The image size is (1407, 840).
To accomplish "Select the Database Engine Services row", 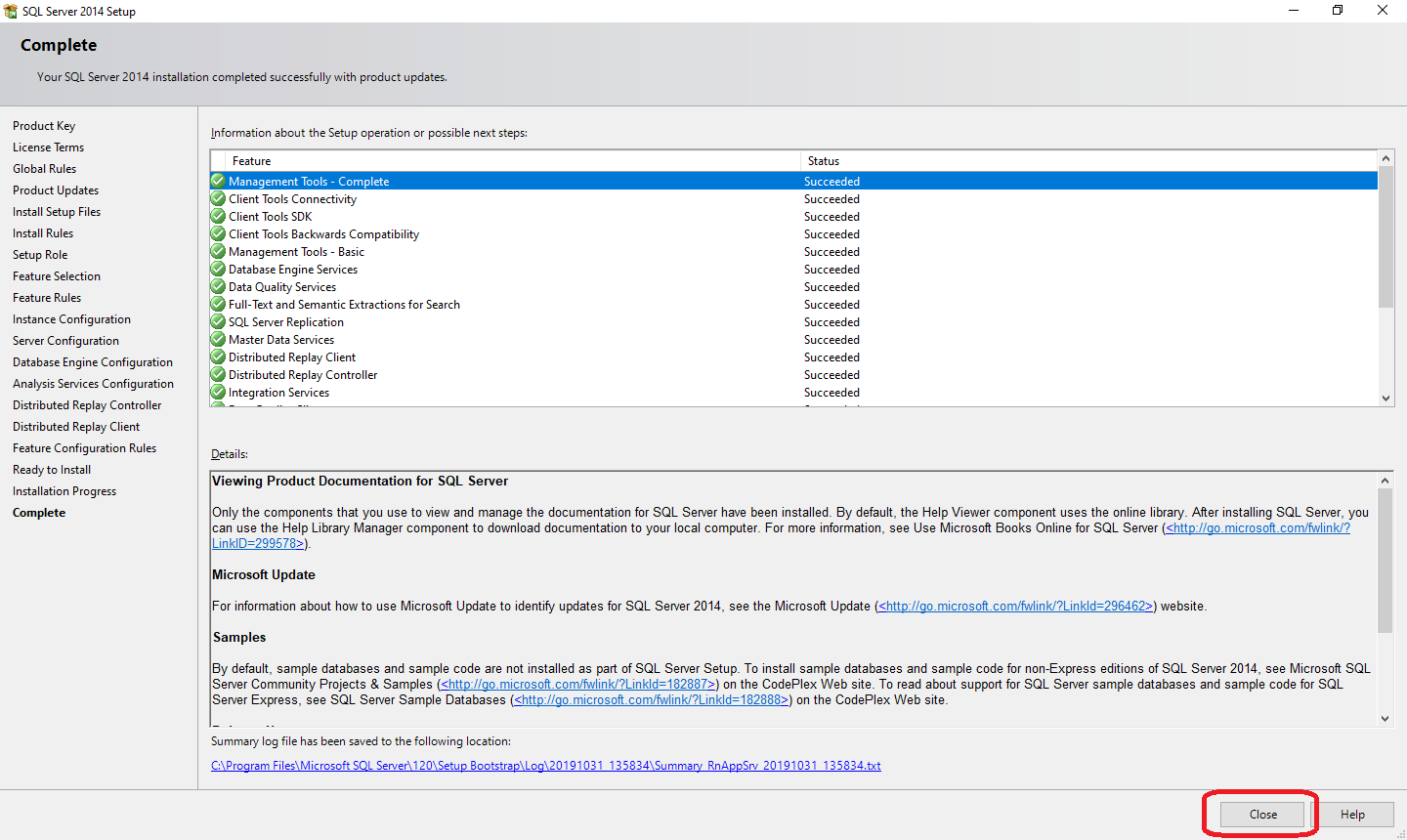I will click(x=793, y=269).
